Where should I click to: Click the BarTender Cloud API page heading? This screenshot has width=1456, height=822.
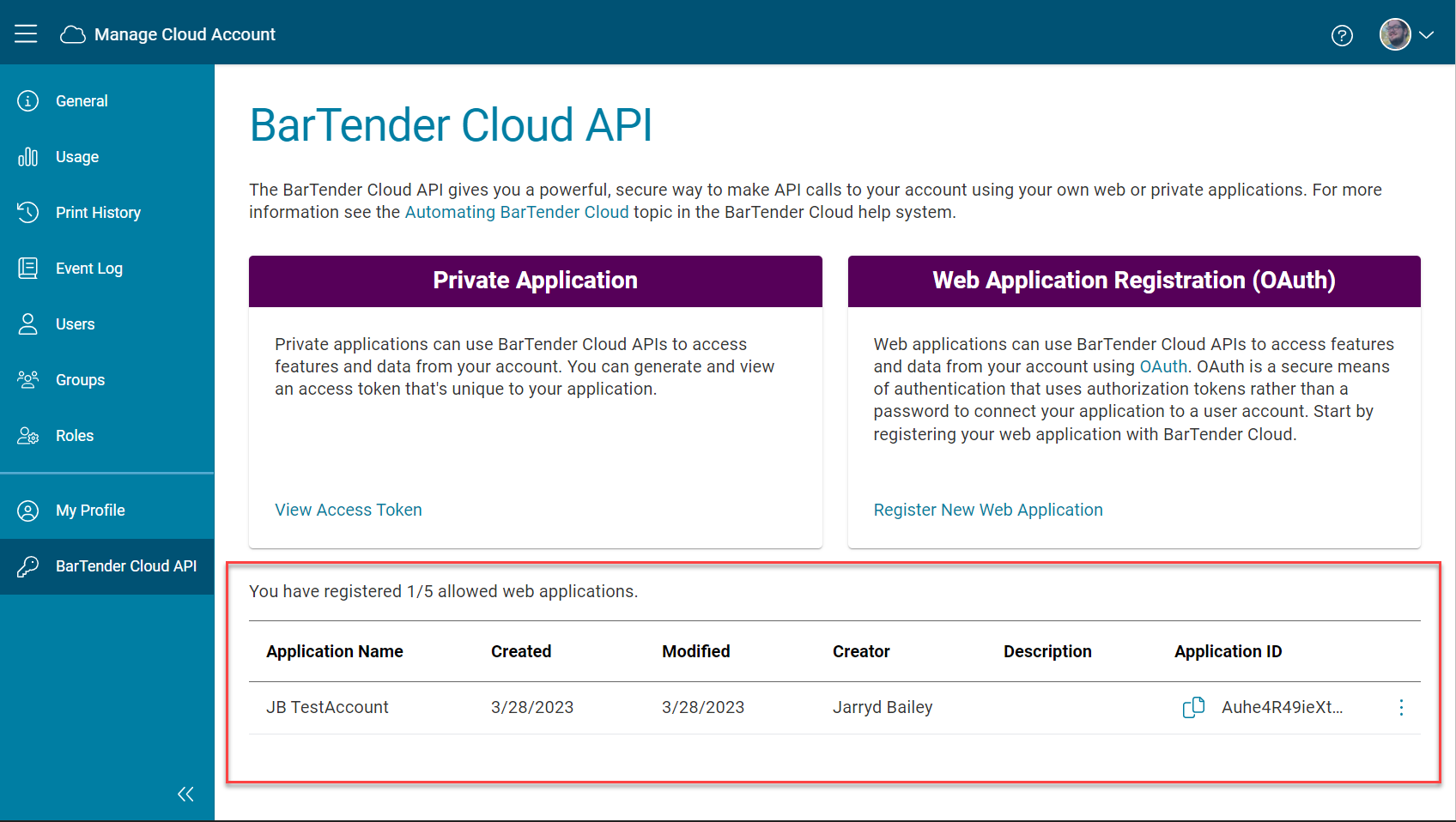coord(452,125)
